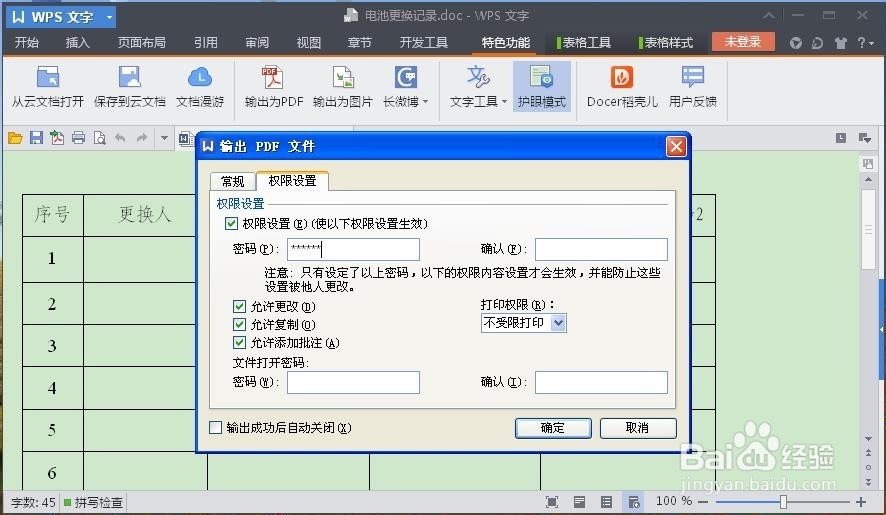This screenshot has height=515, width=886.
Task: Export as PDF (输出为PDF) ribbon icon
Action: point(273,86)
